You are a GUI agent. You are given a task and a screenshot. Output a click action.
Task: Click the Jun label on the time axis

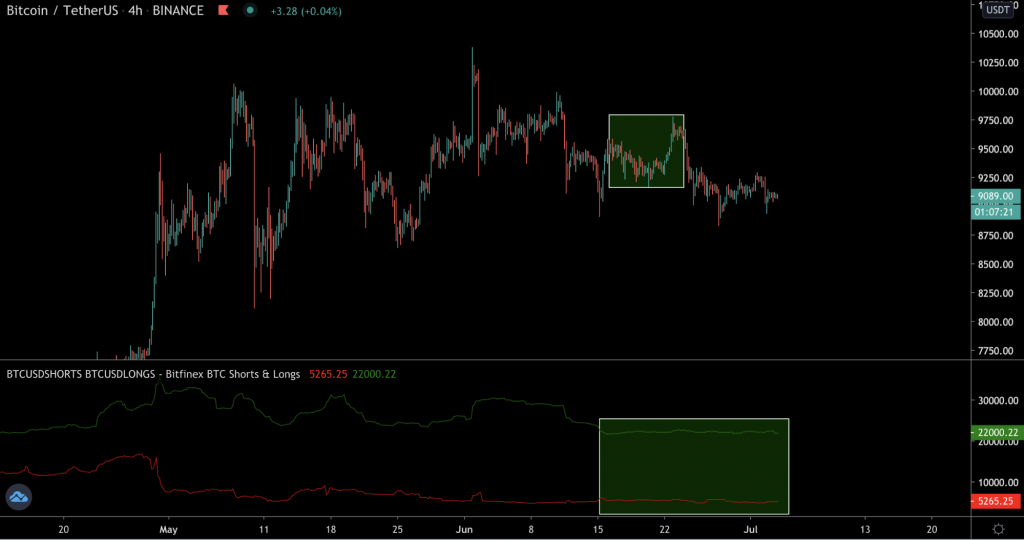click(462, 528)
